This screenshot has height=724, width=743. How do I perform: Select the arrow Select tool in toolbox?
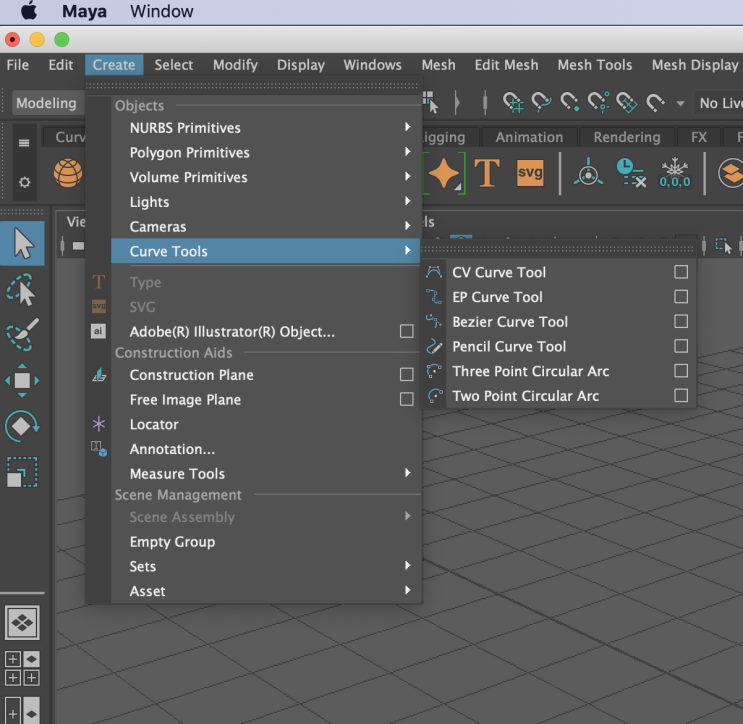click(22, 243)
